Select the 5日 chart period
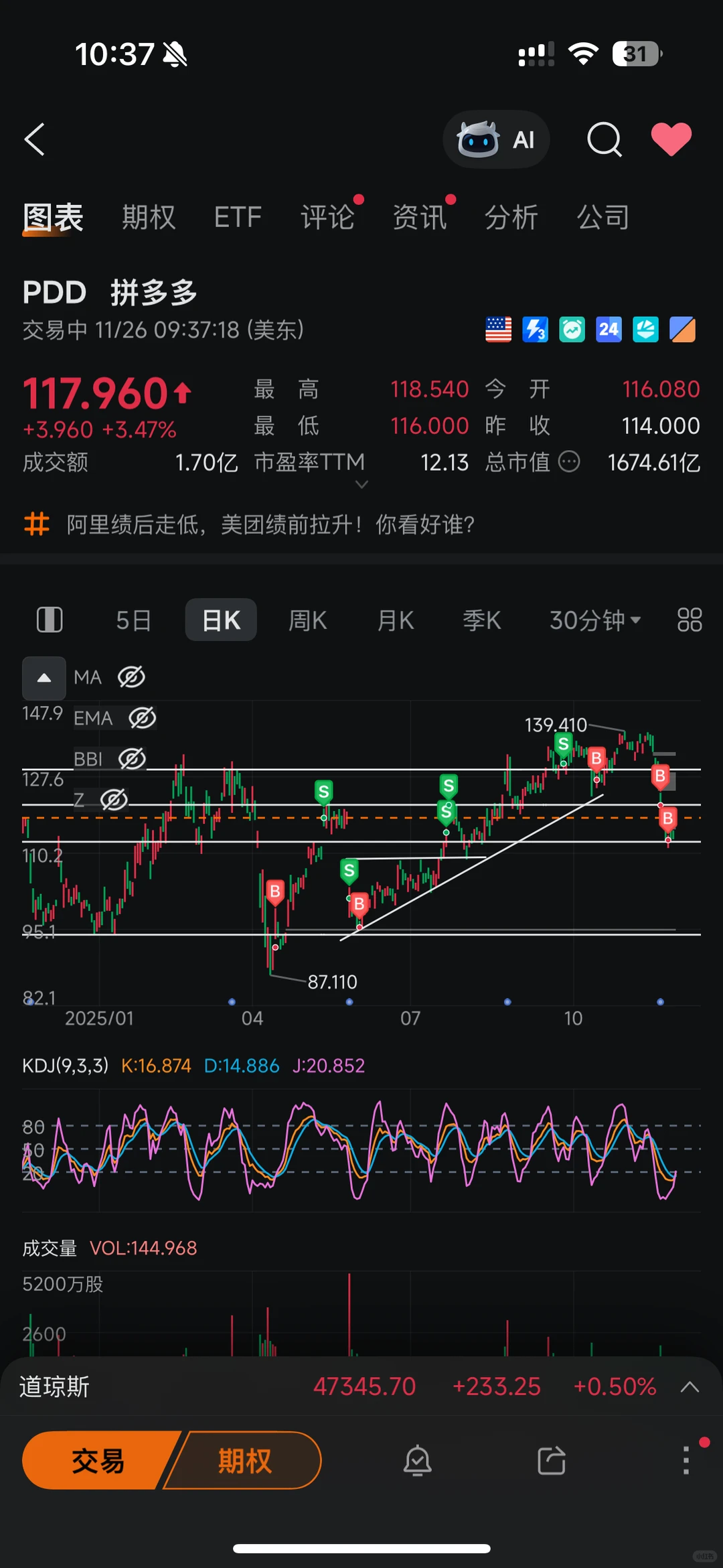The width and height of the screenshot is (723, 1568). (x=133, y=620)
